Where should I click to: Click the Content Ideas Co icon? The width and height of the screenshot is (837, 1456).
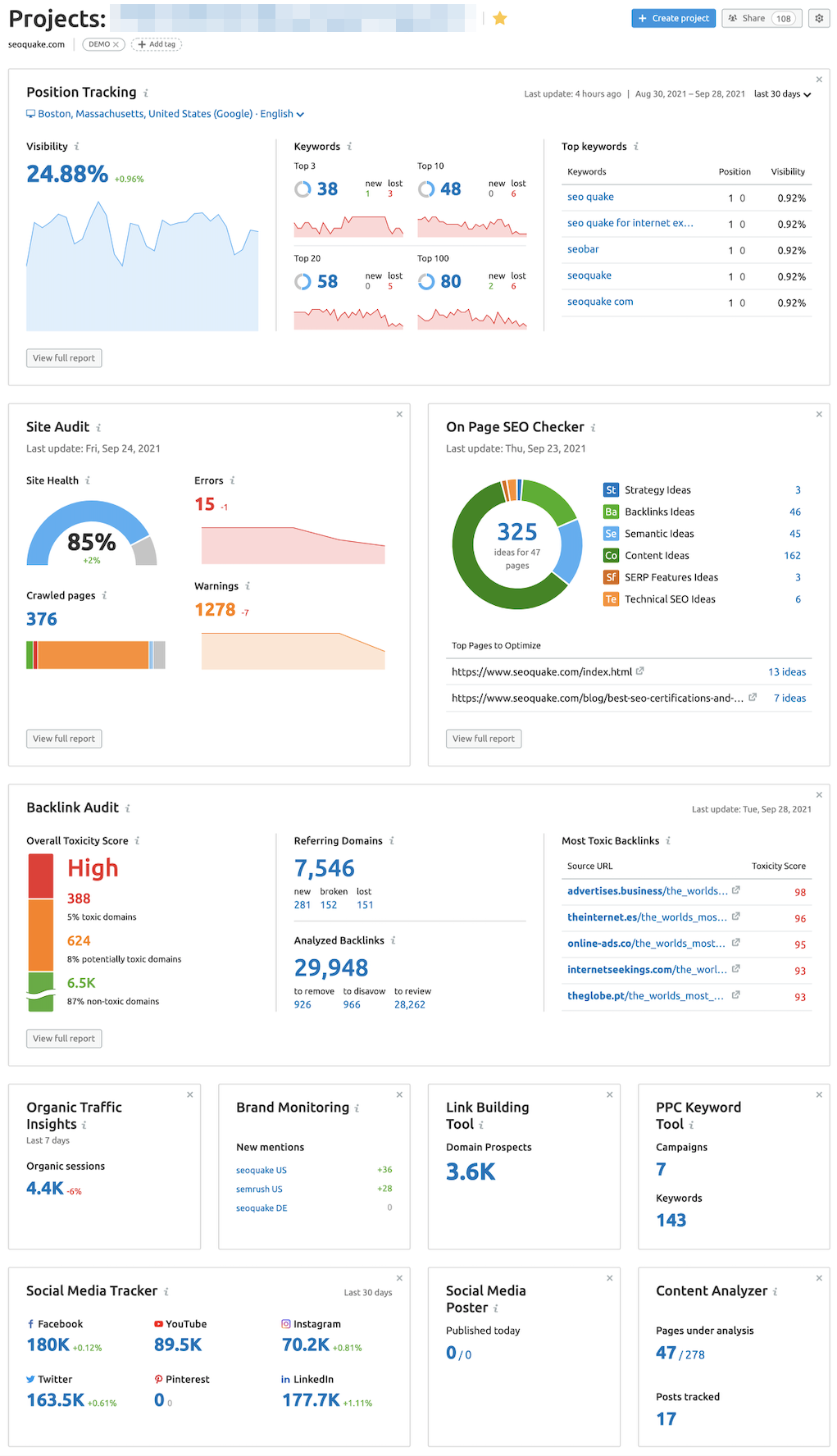coord(611,556)
